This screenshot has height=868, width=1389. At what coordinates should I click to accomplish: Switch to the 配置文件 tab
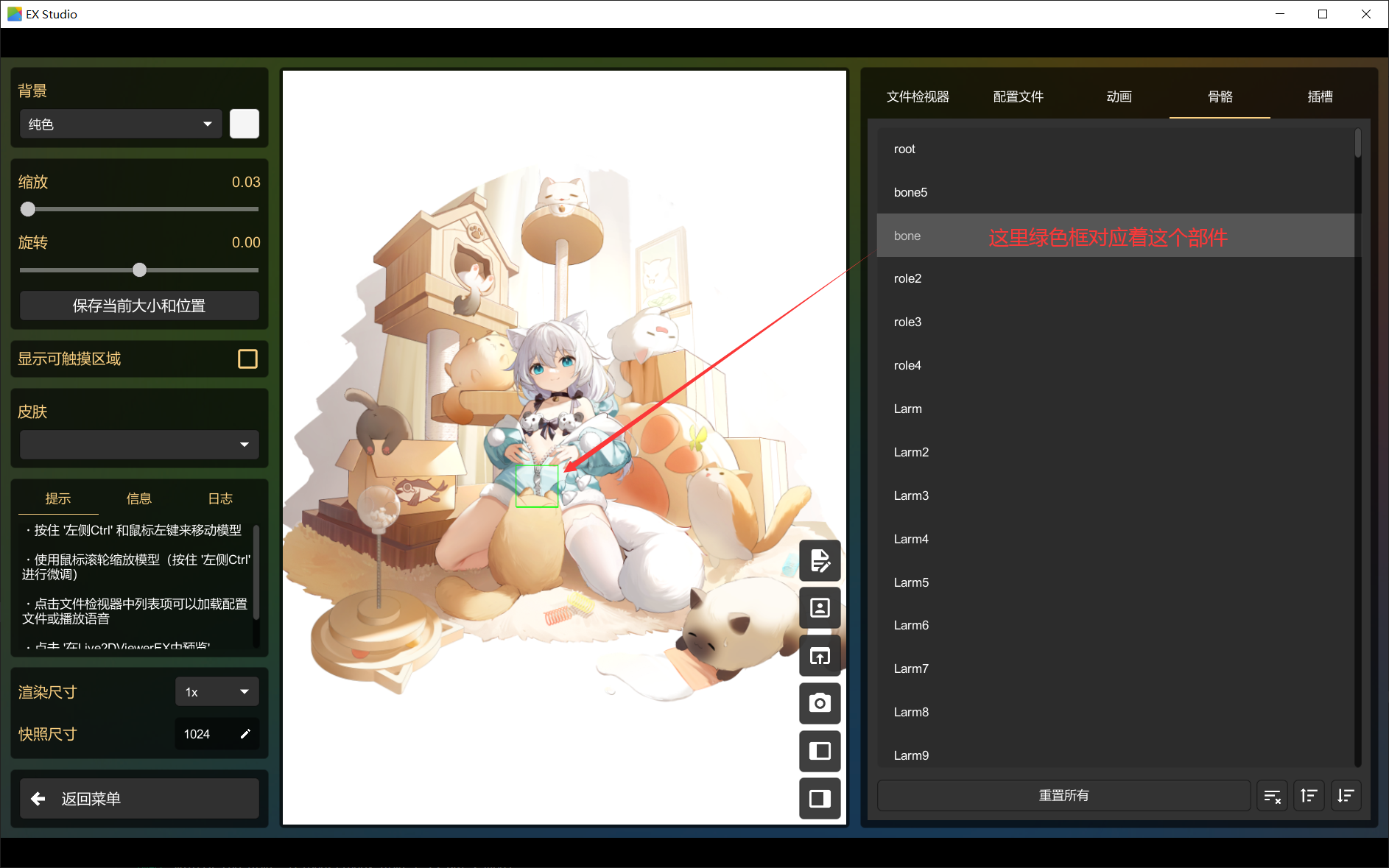pos(1019,96)
